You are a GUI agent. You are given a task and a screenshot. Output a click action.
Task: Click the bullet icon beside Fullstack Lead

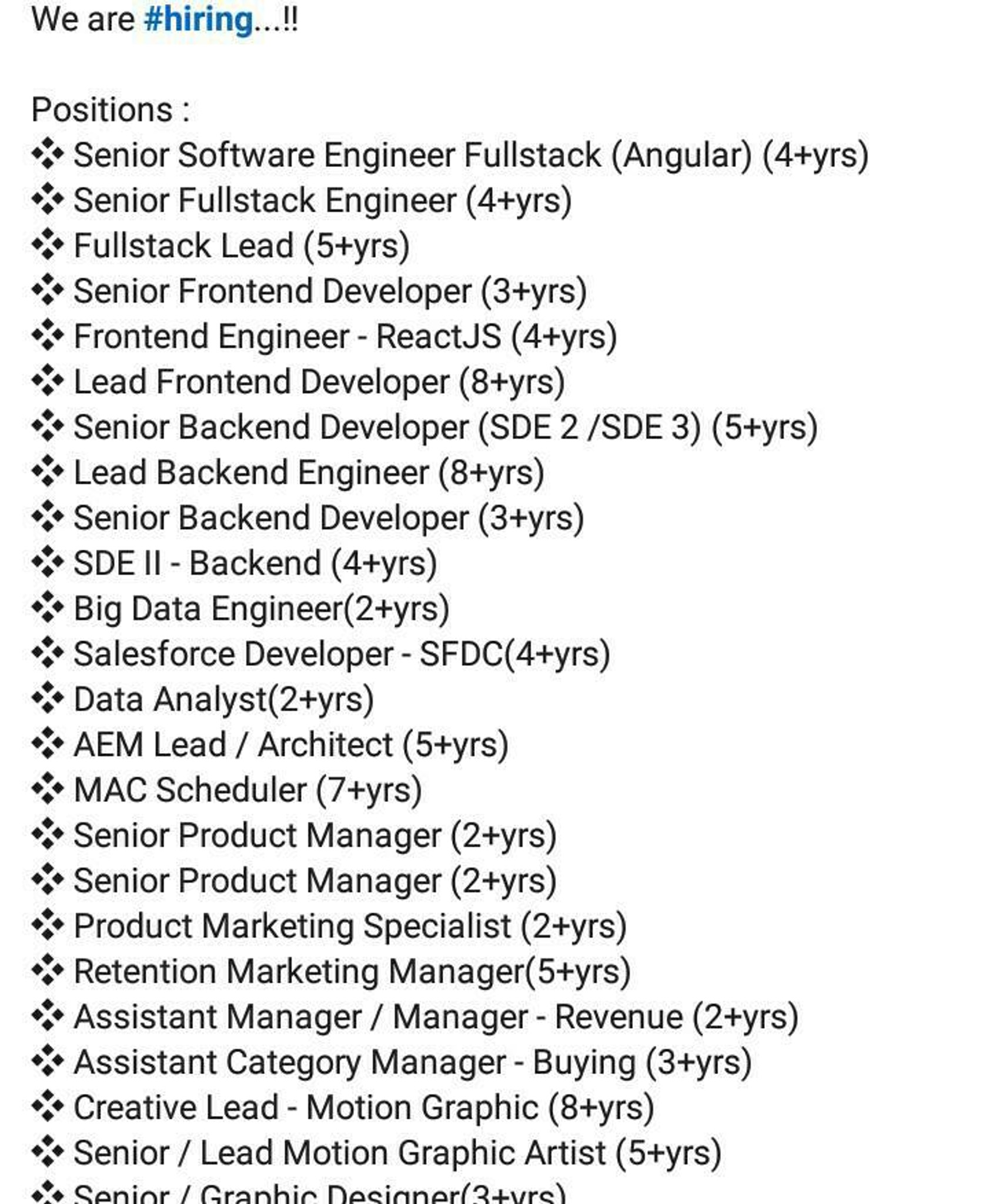[48, 246]
